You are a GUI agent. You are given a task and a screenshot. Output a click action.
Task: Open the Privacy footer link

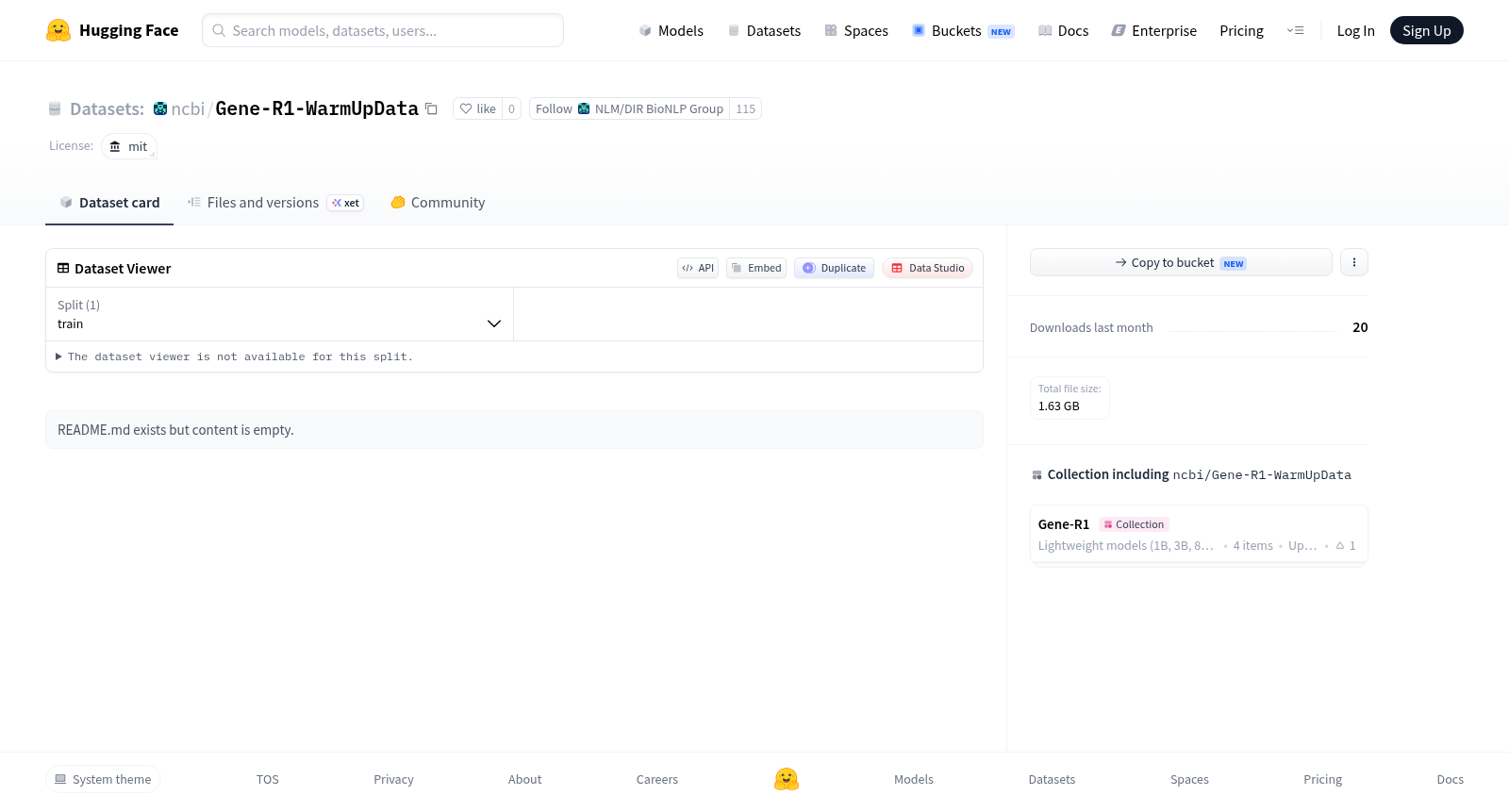click(393, 779)
